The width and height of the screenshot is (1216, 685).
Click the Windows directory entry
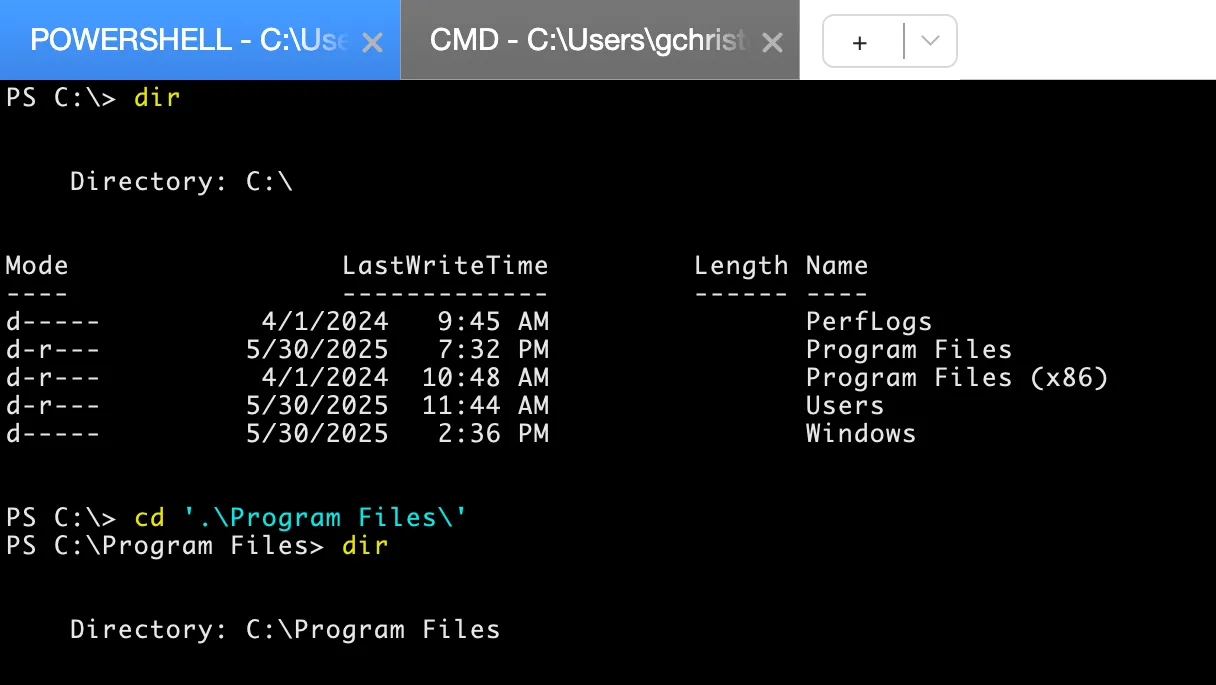pyautogui.click(x=860, y=433)
